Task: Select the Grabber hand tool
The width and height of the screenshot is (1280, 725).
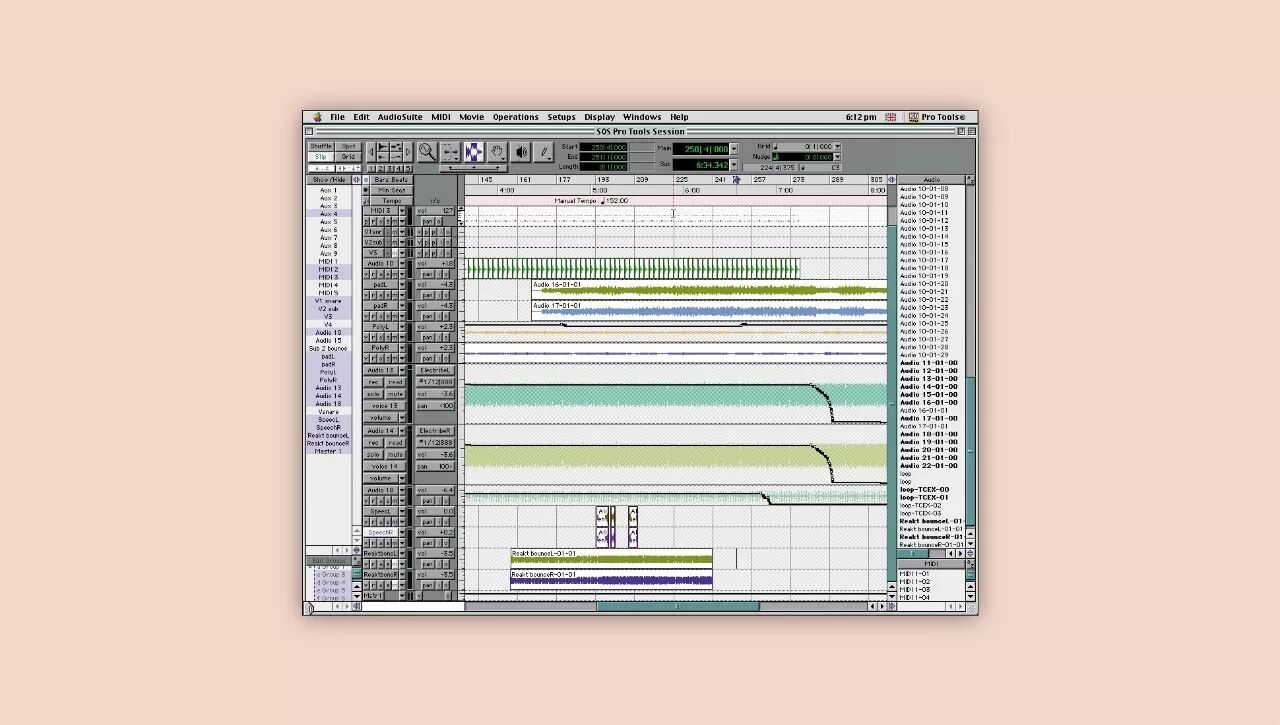Action: click(497, 152)
